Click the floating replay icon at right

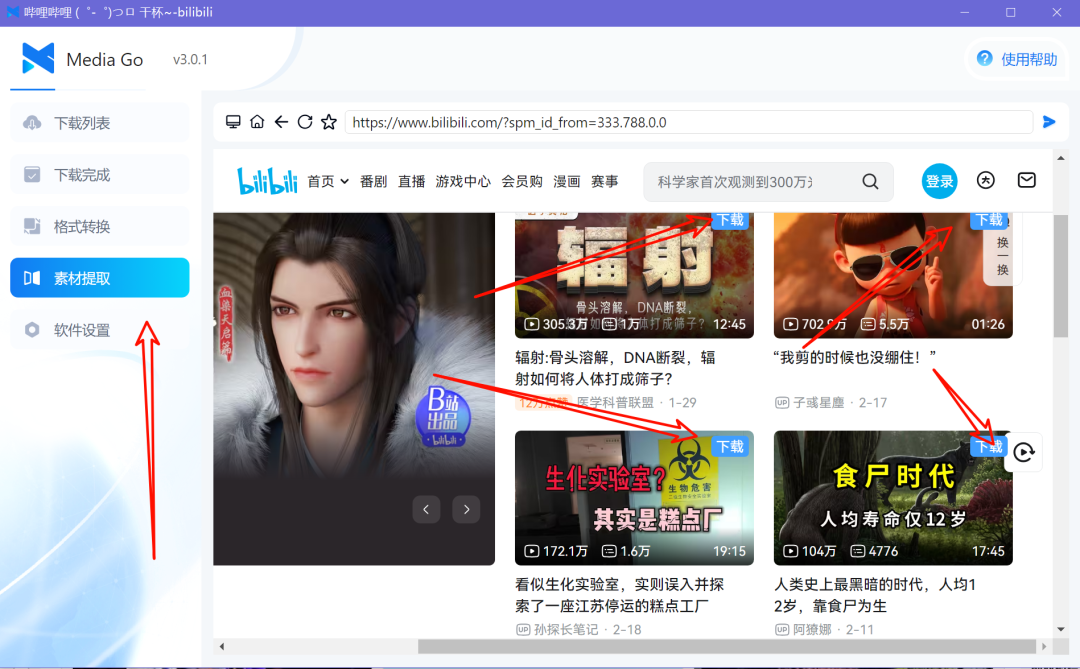(x=1024, y=452)
